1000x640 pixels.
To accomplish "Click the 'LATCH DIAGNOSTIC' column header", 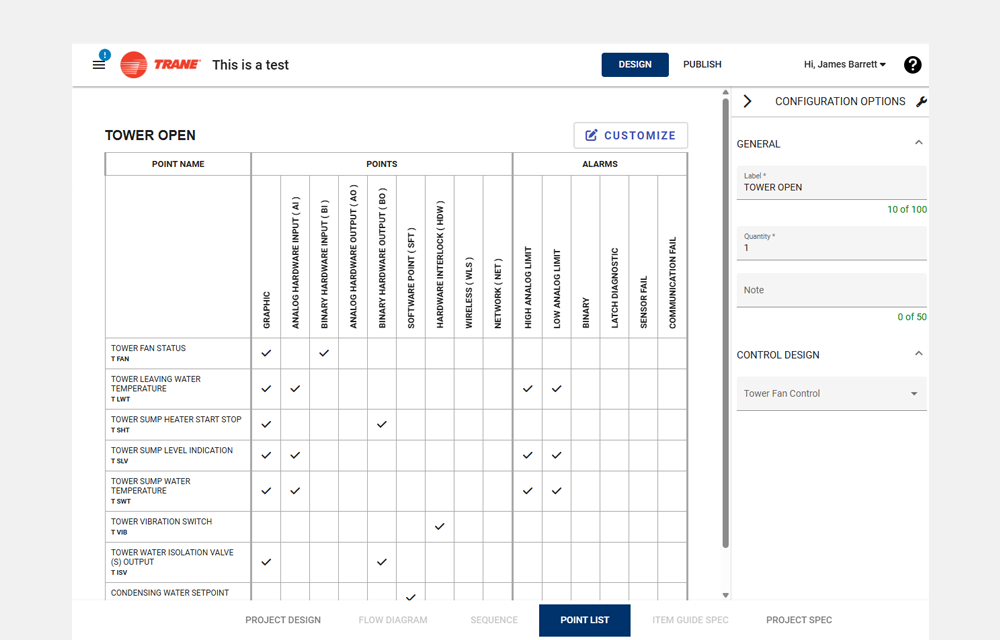I will [615, 288].
